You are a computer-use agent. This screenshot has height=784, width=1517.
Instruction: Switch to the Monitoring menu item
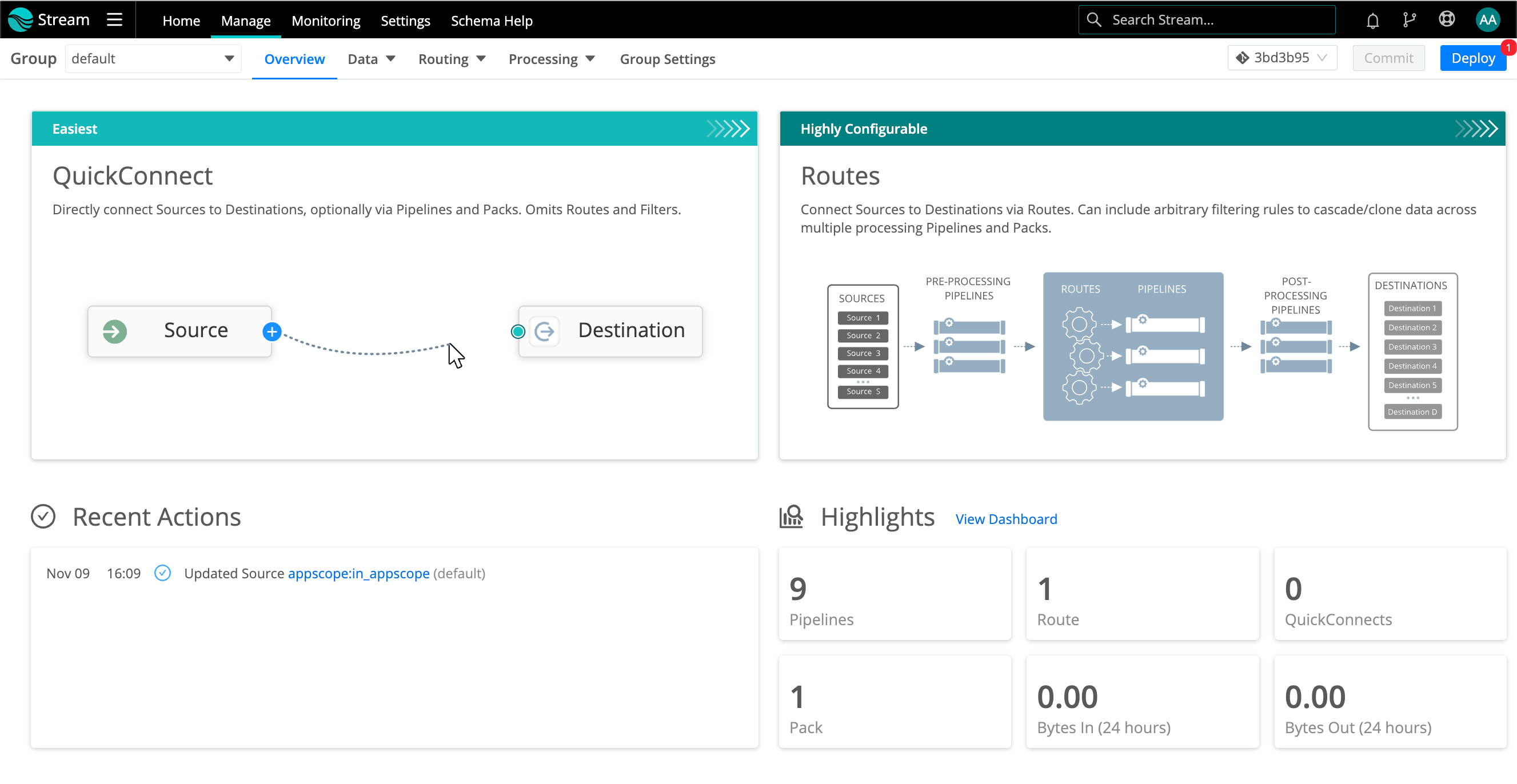click(326, 20)
